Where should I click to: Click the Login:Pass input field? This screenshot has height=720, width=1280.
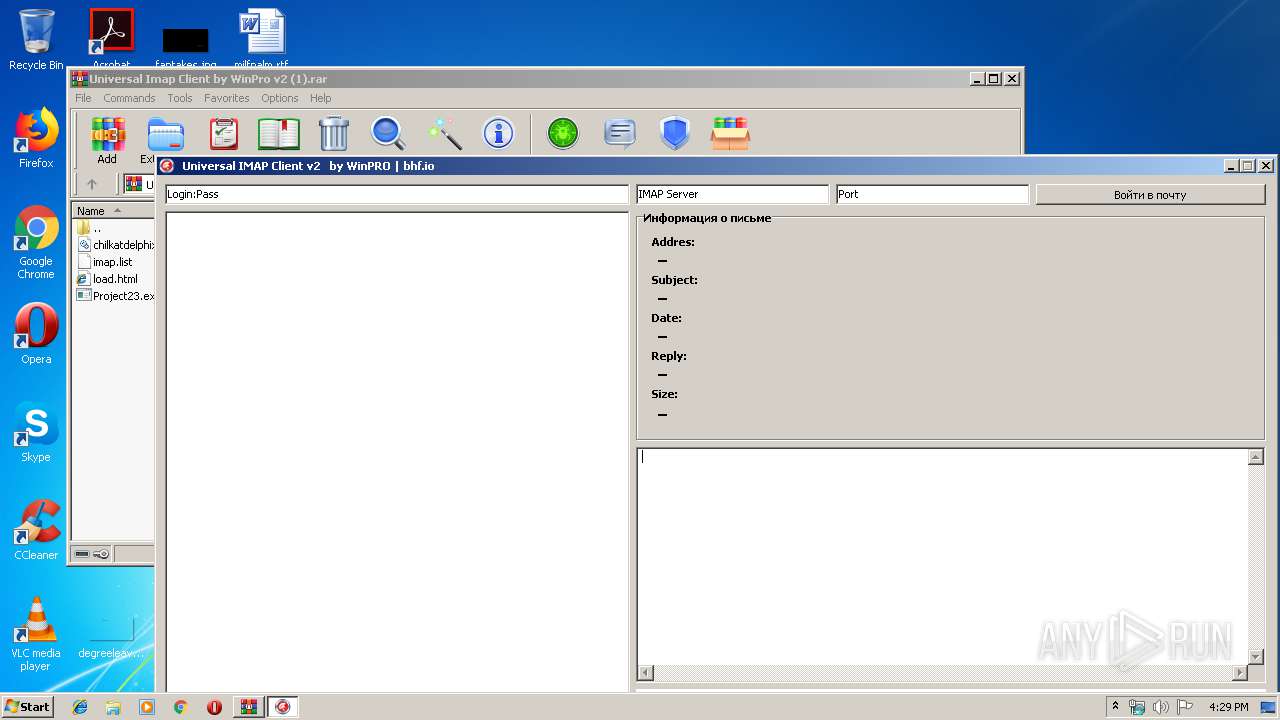[397, 194]
